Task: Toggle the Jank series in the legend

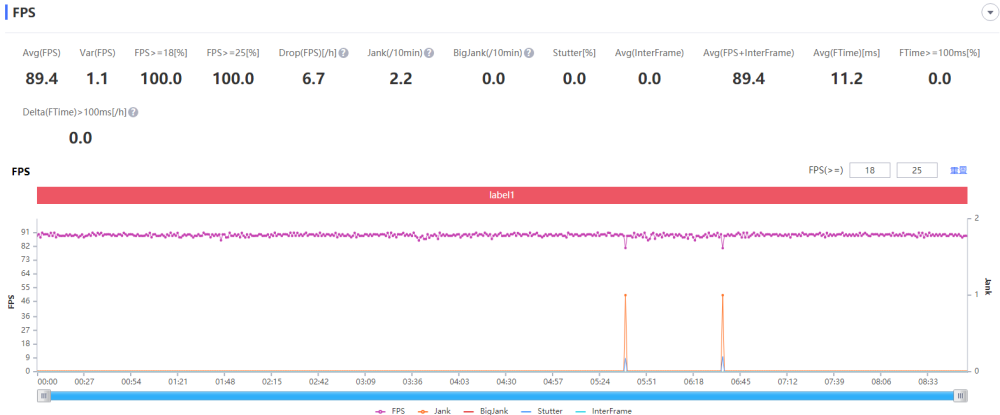Action: 435,411
